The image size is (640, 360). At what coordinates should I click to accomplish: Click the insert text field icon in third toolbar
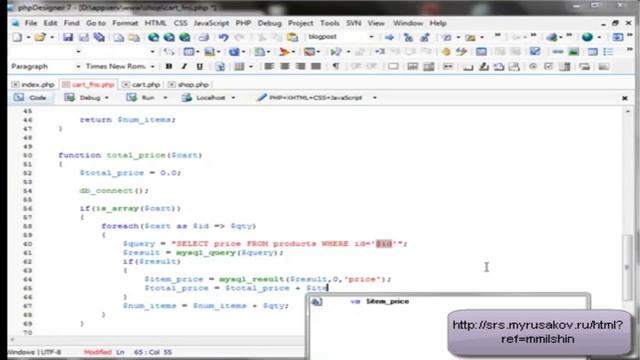pyautogui.click(x=393, y=66)
